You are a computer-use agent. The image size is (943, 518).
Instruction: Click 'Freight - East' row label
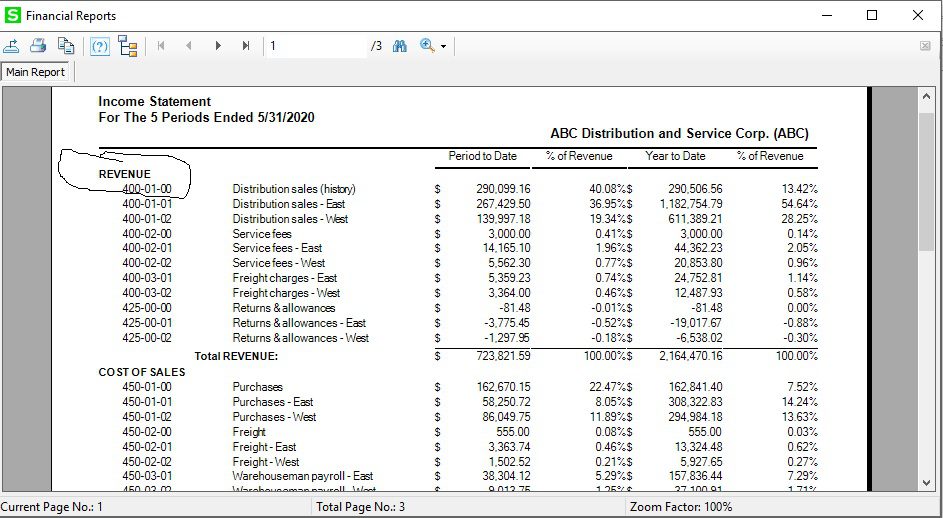click(265, 447)
